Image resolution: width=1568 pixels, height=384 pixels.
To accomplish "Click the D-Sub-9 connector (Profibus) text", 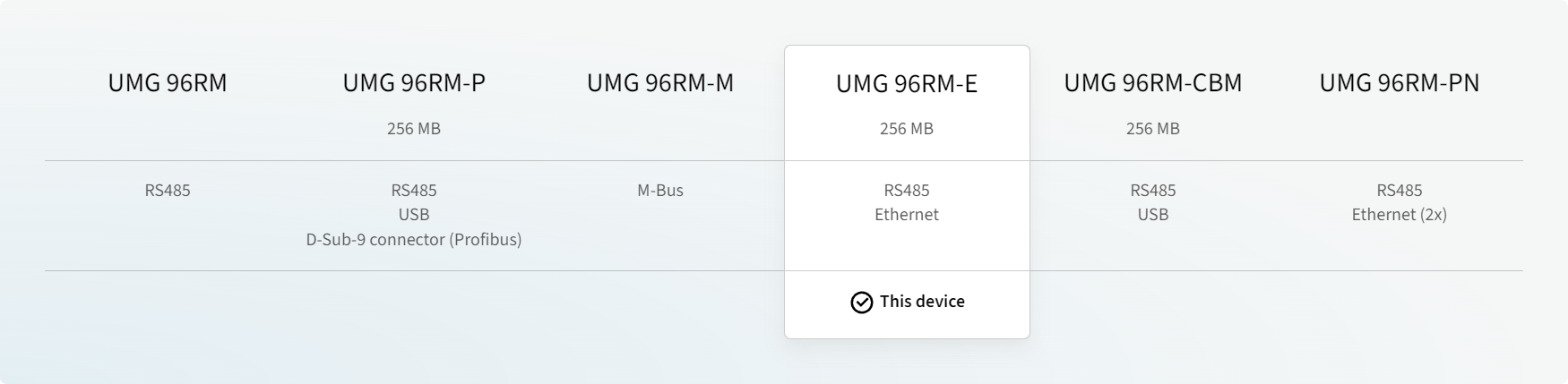I will point(414,240).
